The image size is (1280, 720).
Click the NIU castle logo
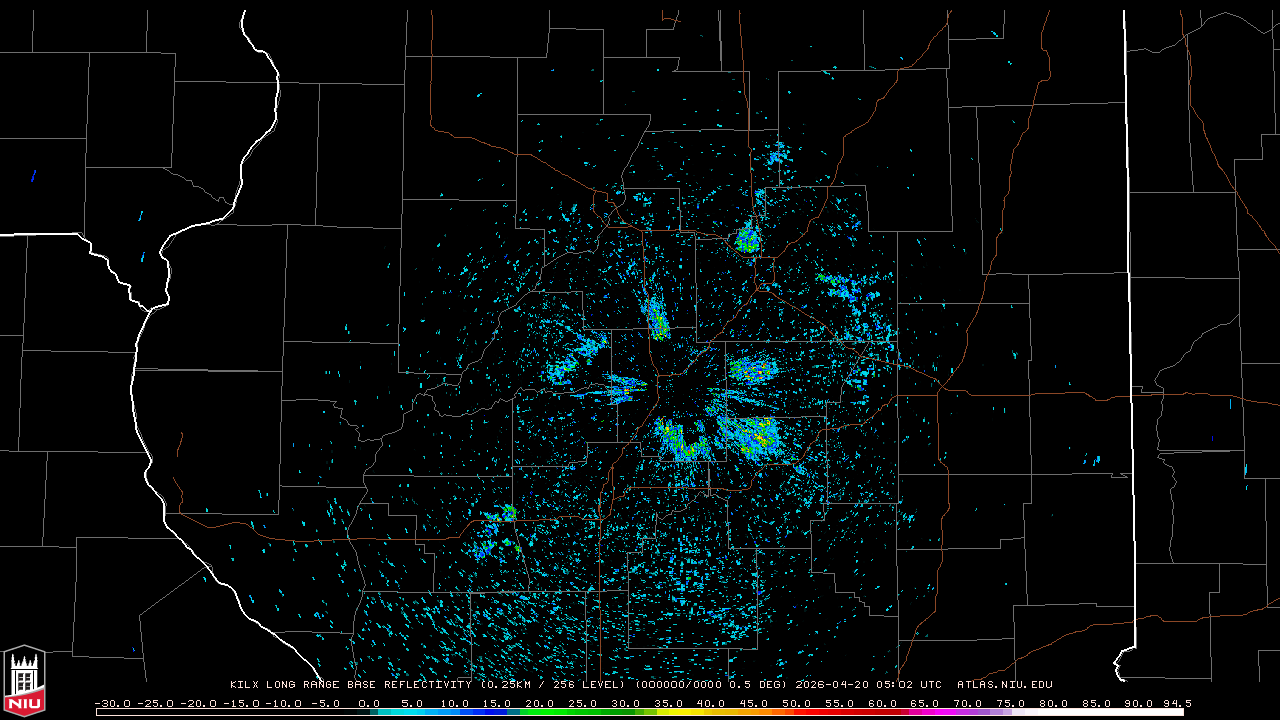tap(24, 680)
